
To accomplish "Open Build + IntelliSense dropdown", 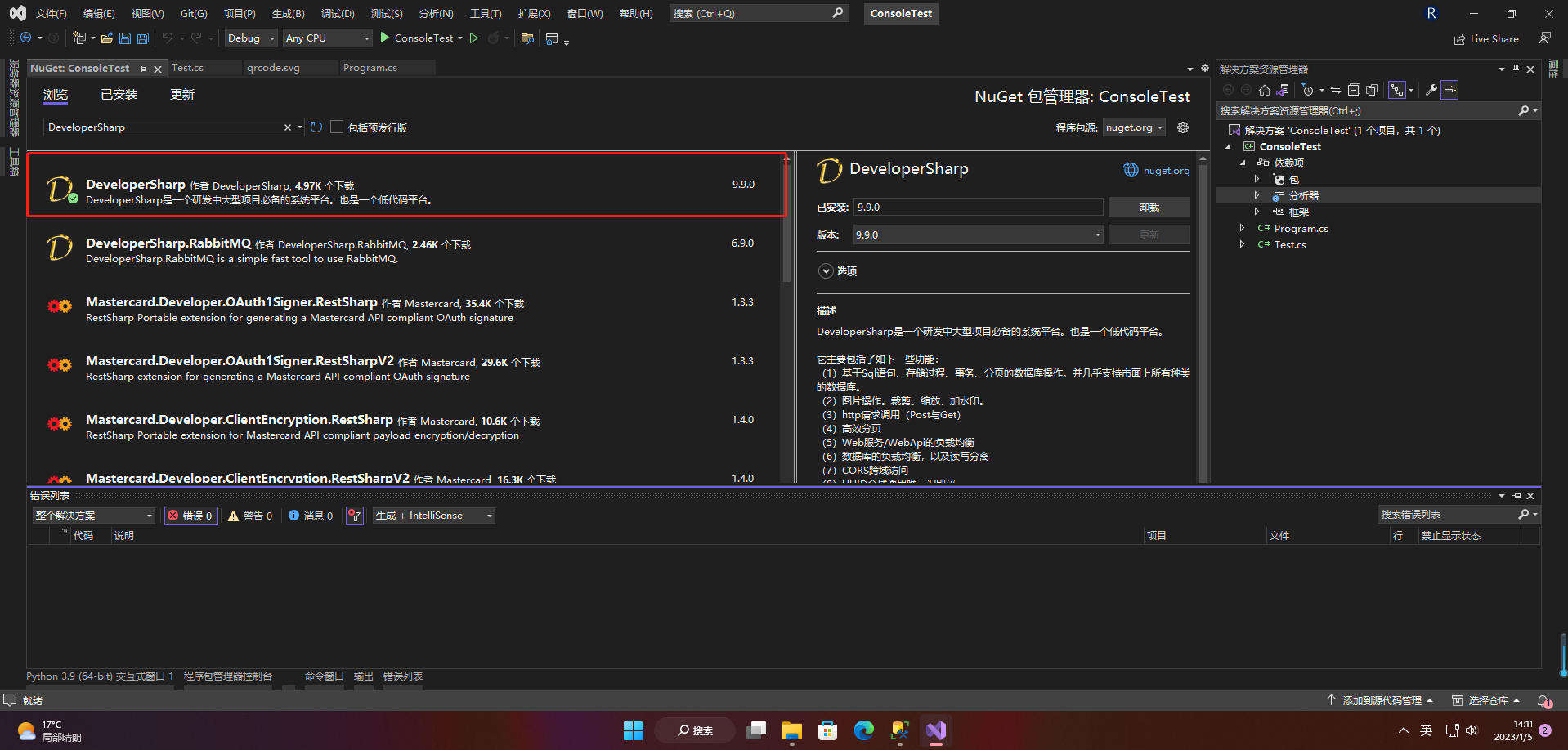I will [433, 516].
